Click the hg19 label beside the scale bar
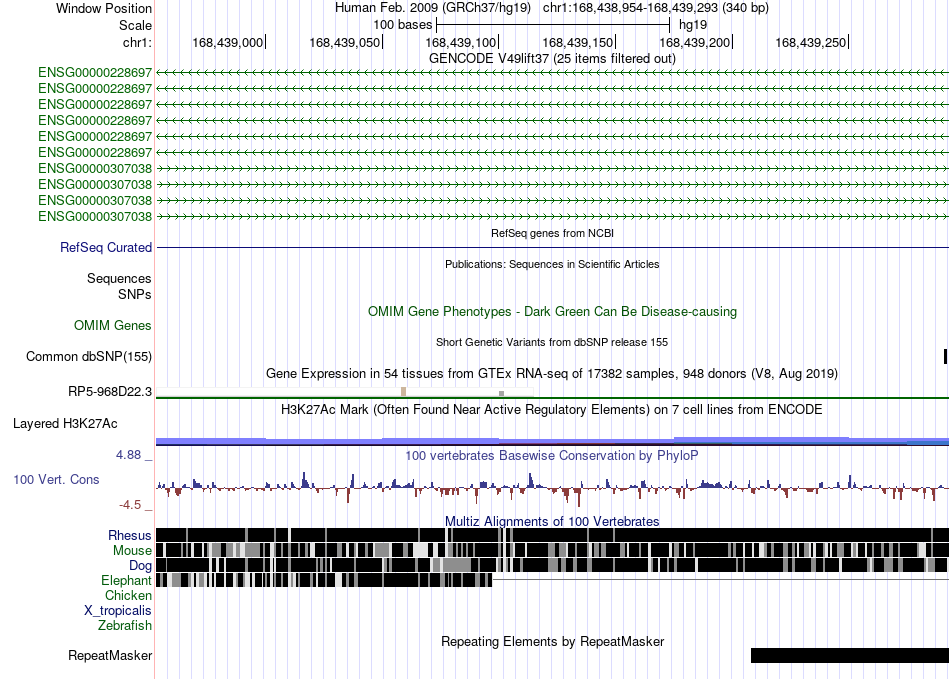The image size is (950, 679). (x=693, y=25)
